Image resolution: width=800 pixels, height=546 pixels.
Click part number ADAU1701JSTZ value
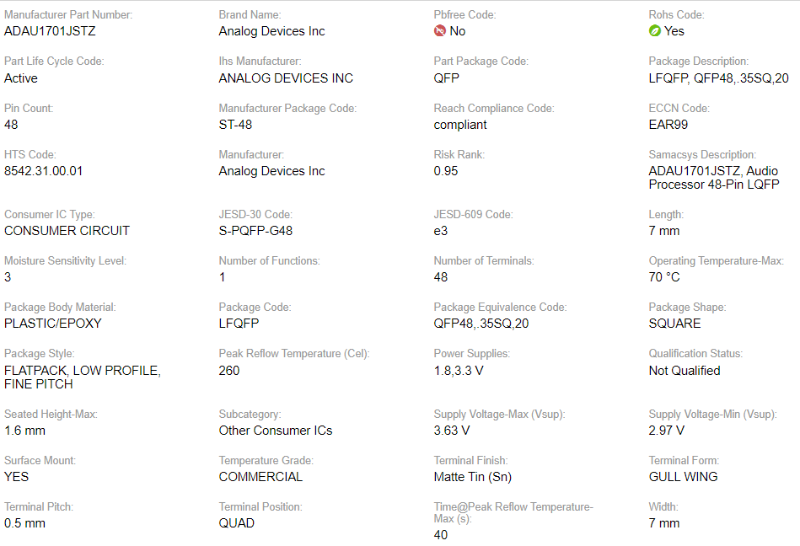[x=50, y=31]
